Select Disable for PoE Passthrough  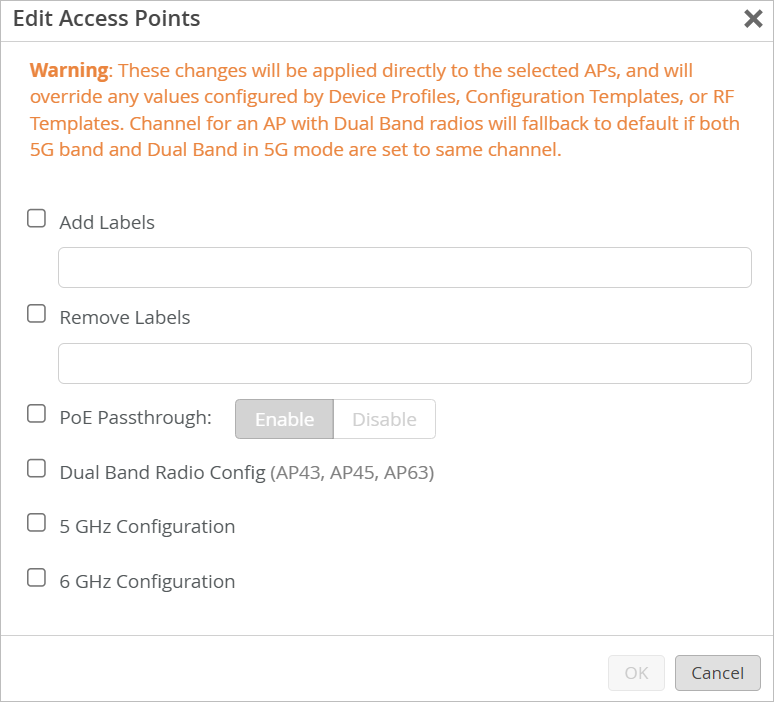pos(384,420)
